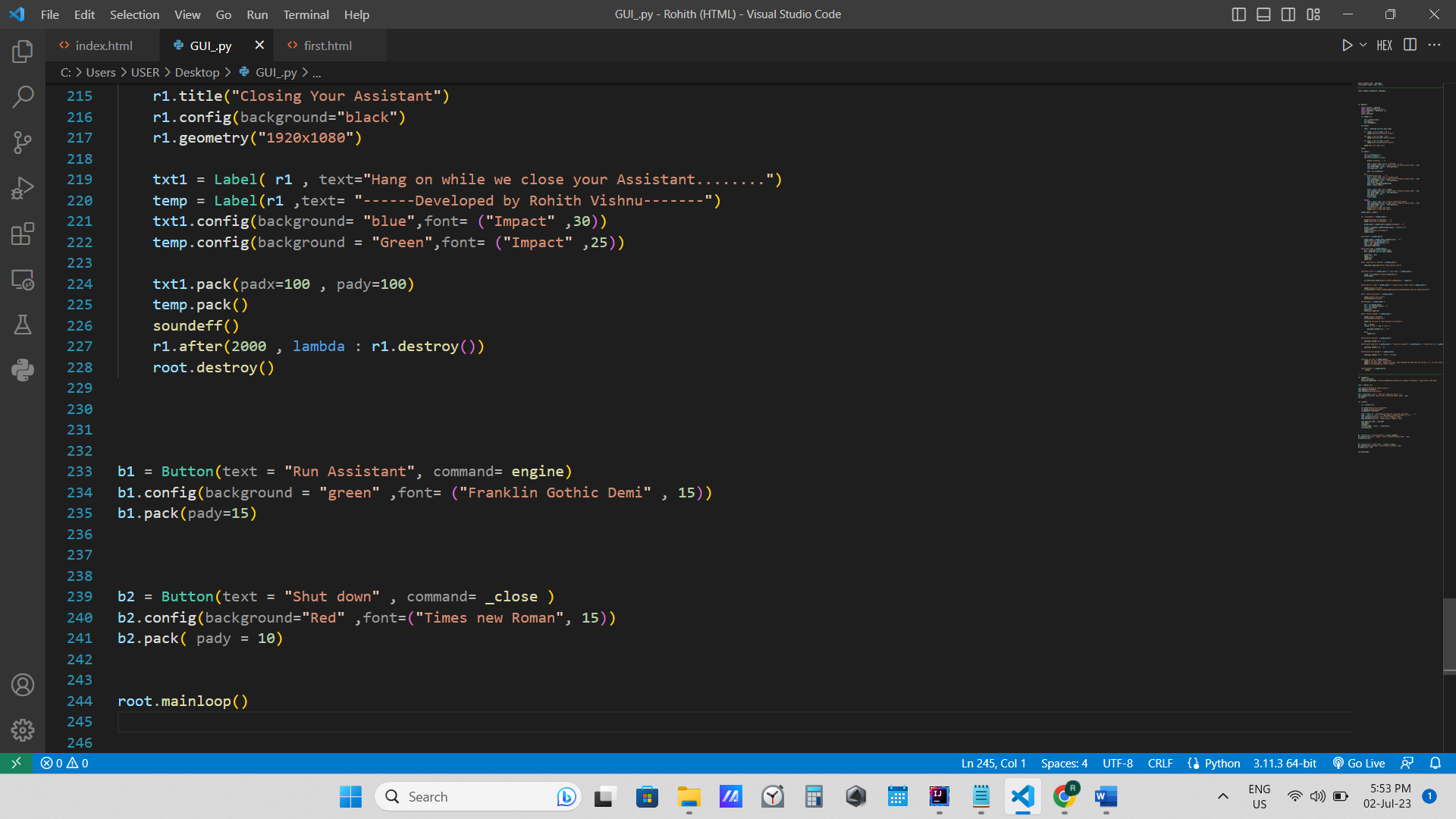The width and height of the screenshot is (1456, 819).
Task: Open the Explorer sidebar panel
Action: pyautogui.click(x=23, y=52)
